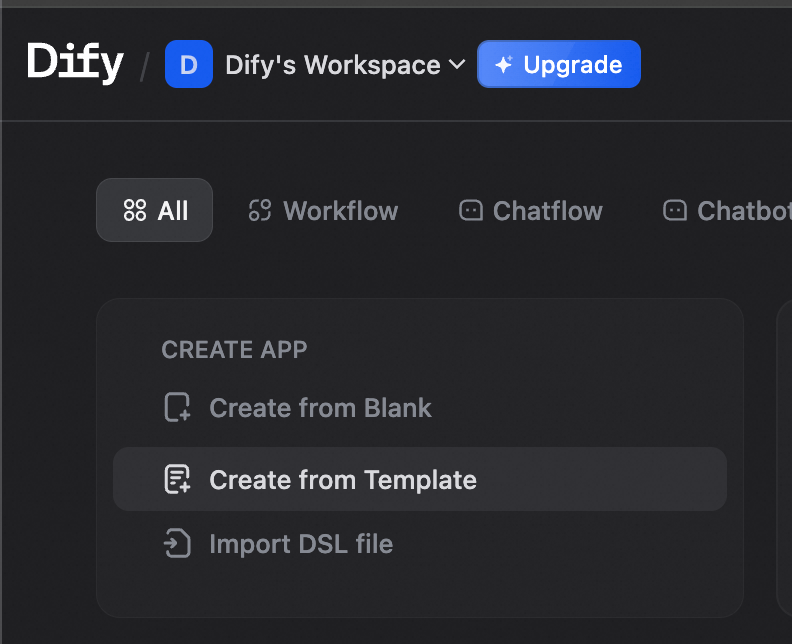Click the Import DSL file icon

(x=177, y=543)
